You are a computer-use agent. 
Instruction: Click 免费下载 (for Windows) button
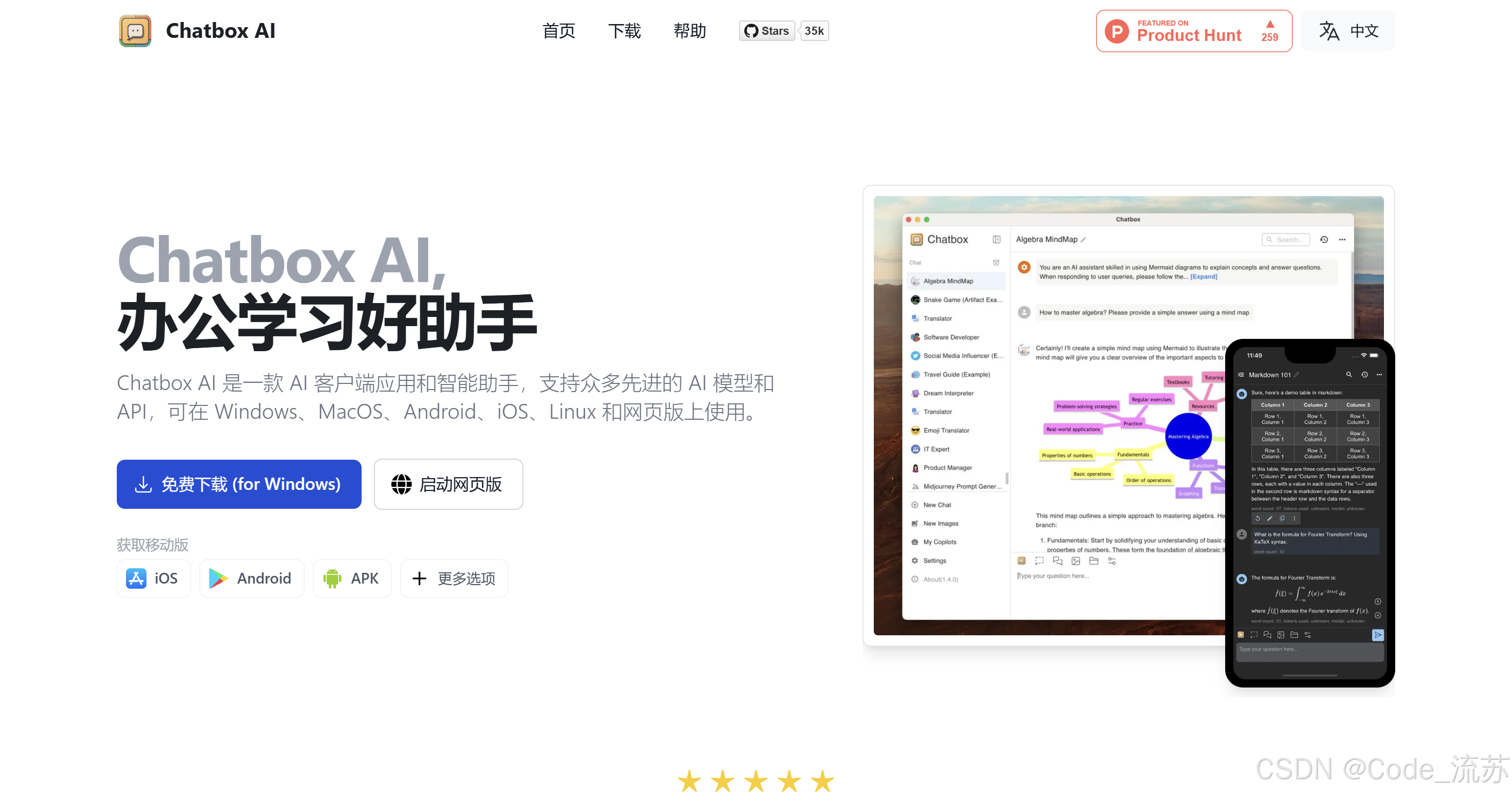click(x=239, y=483)
